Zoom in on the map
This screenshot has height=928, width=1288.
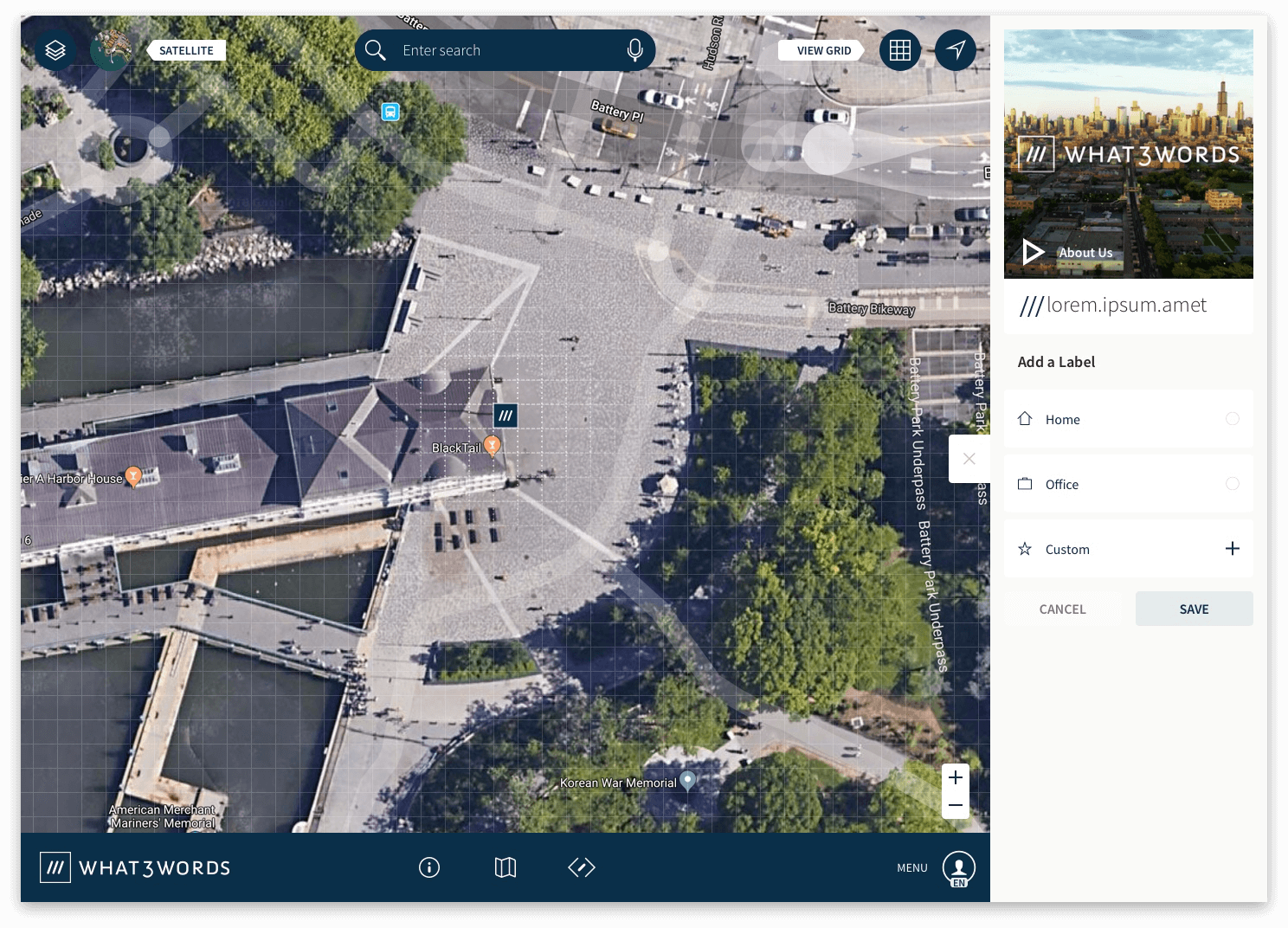956,777
